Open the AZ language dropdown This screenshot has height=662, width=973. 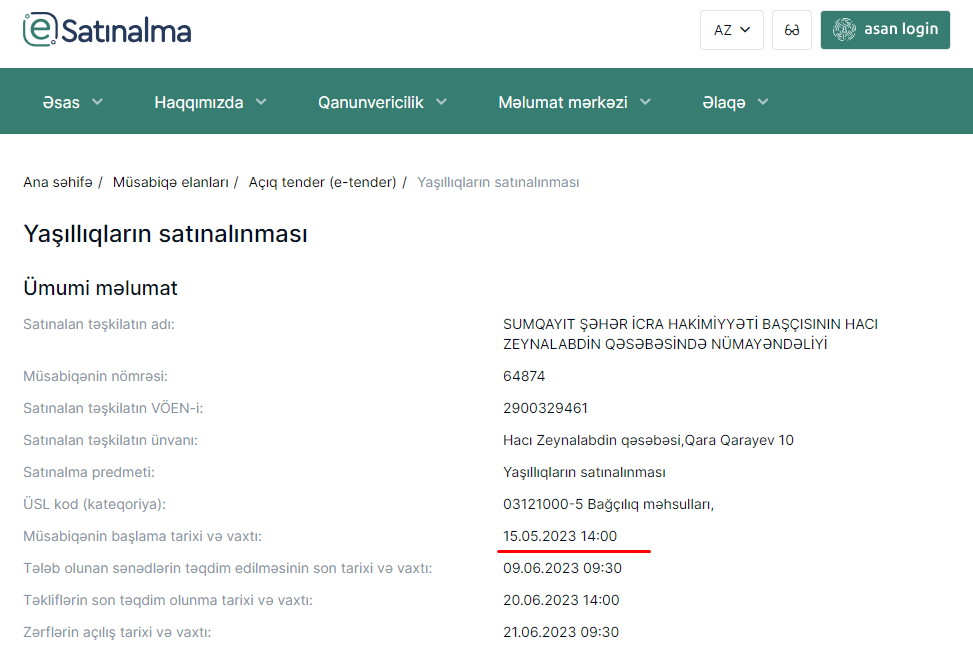click(731, 30)
